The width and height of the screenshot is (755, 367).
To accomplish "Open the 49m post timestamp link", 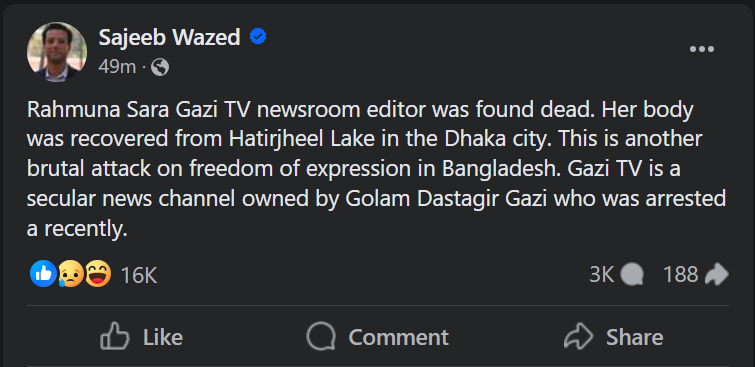I will pyautogui.click(x=117, y=67).
